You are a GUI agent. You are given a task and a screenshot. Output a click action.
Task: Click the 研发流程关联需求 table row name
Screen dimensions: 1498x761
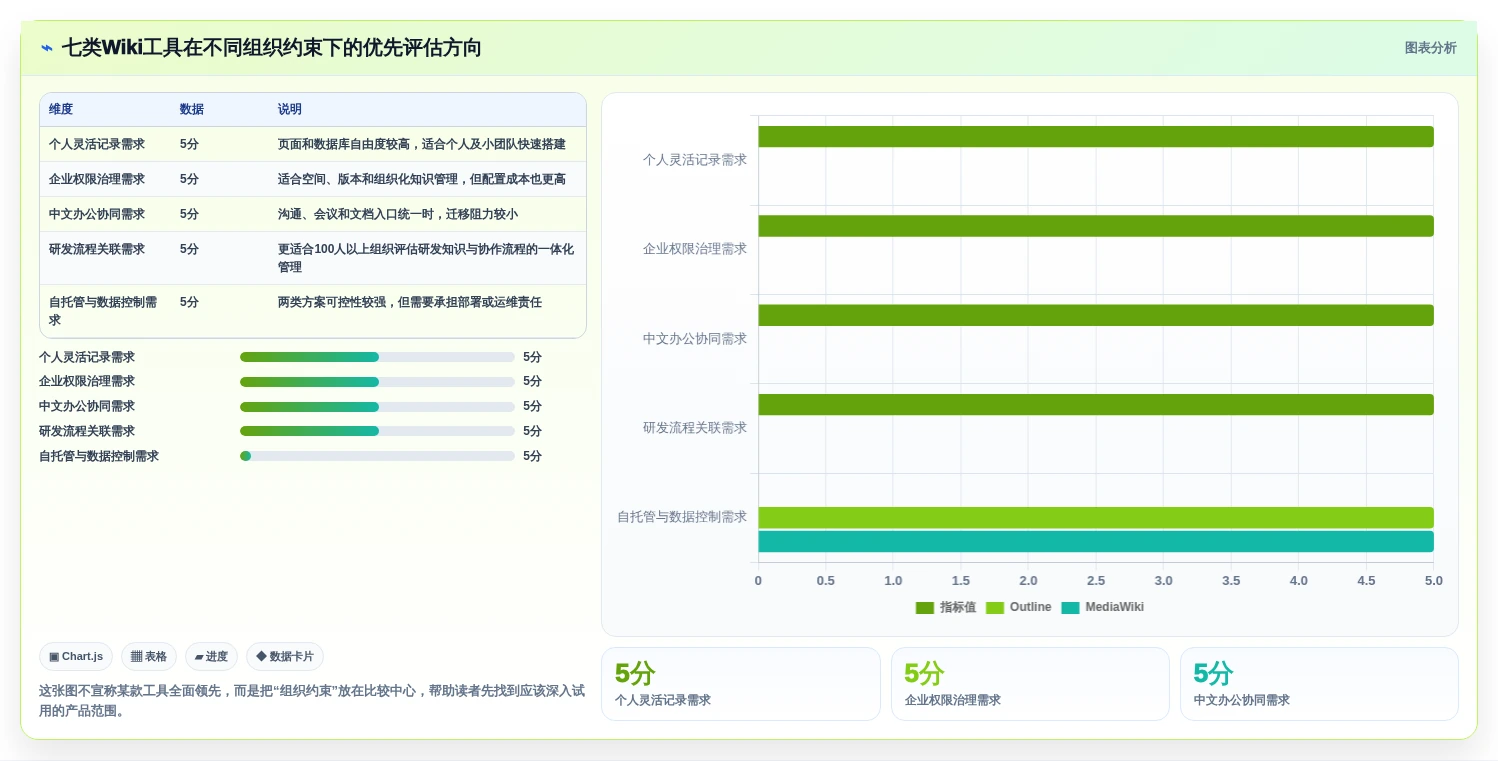97,249
